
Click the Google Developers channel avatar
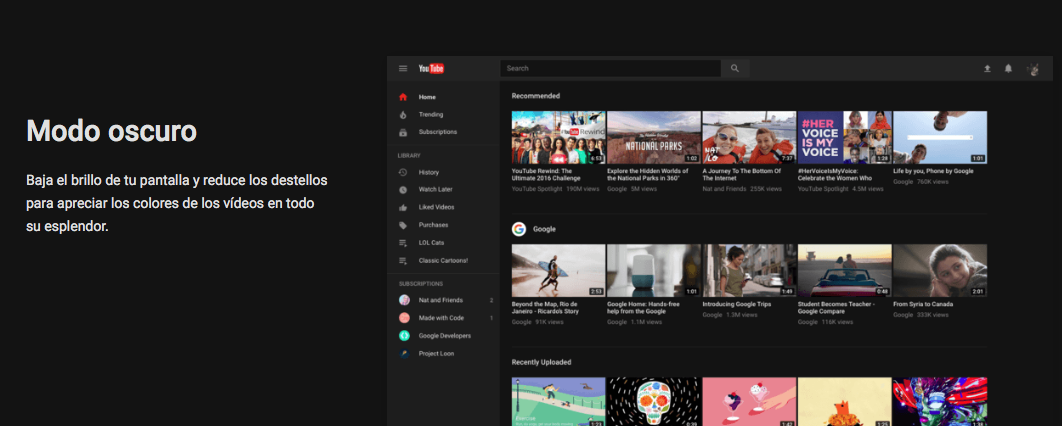pyautogui.click(x=404, y=335)
